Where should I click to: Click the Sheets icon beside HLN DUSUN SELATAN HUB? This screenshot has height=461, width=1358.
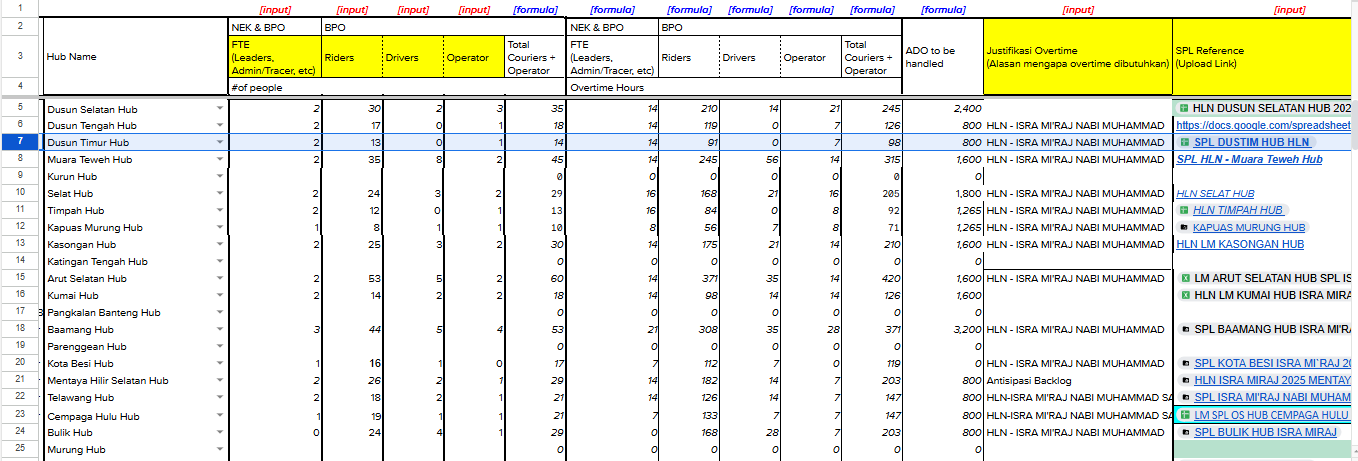(1183, 108)
